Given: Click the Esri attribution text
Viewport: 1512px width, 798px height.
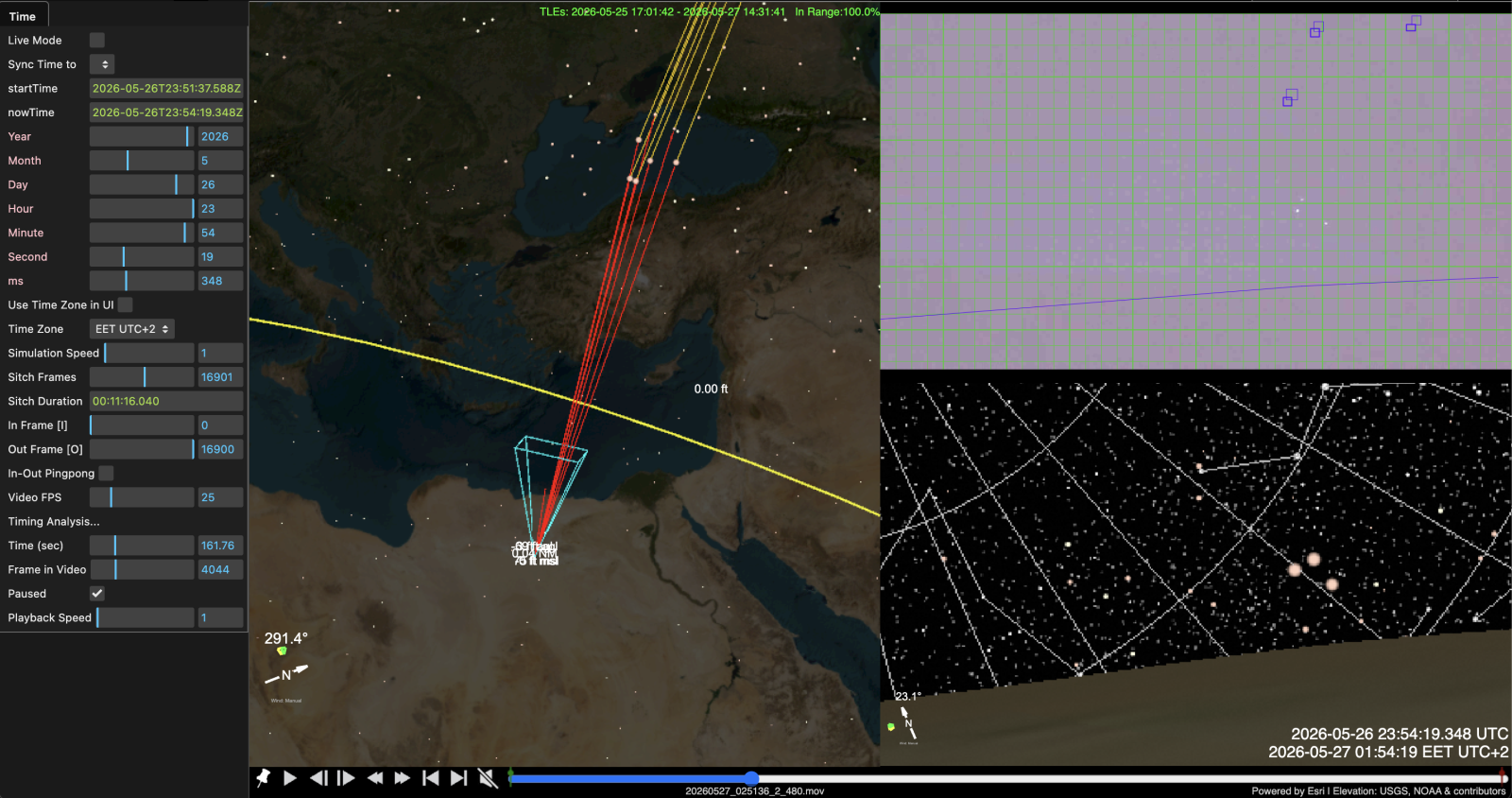Looking at the screenshot, I should (1379, 791).
